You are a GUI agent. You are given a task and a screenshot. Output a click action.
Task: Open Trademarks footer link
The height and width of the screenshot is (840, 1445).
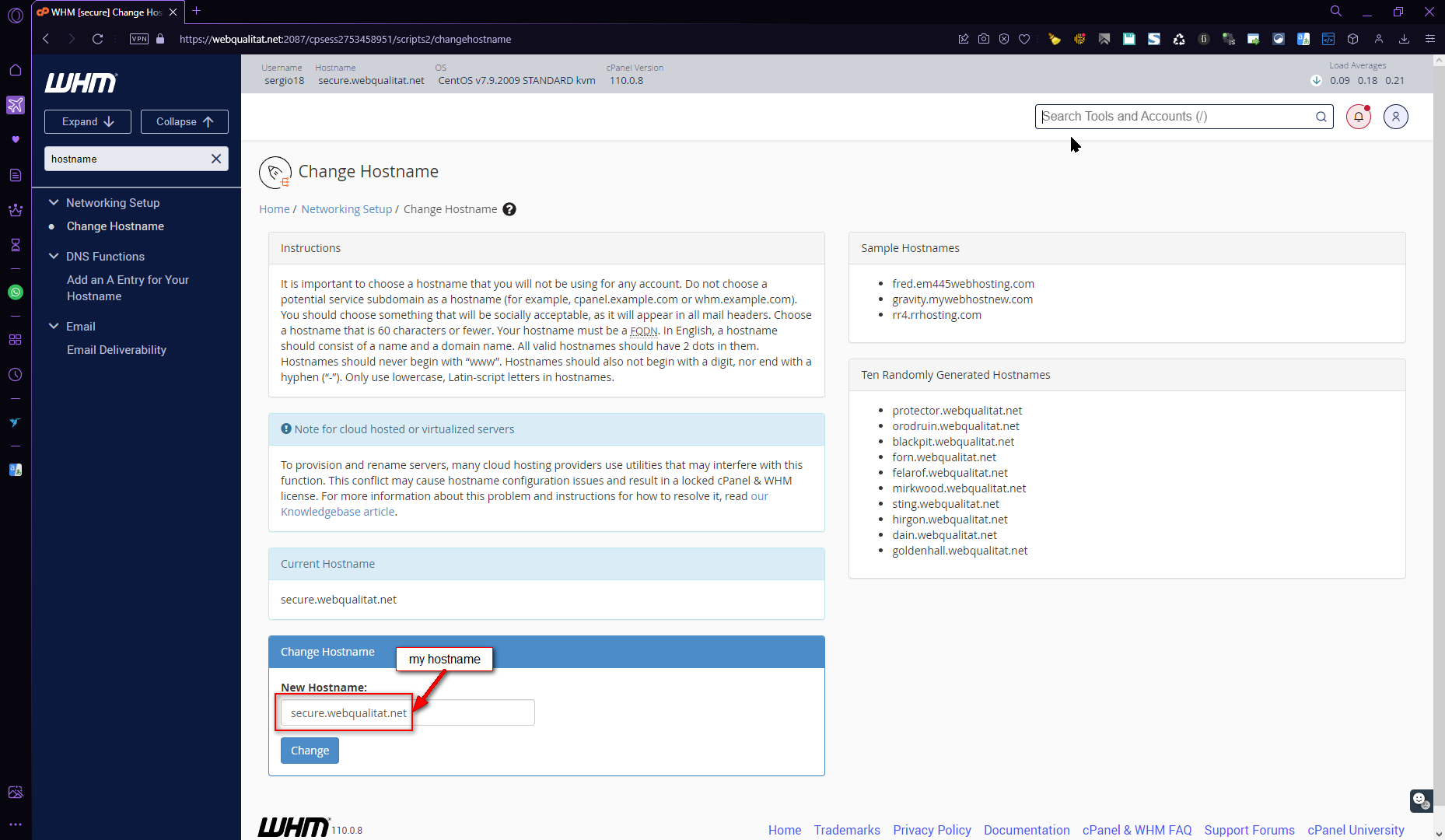point(847,830)
